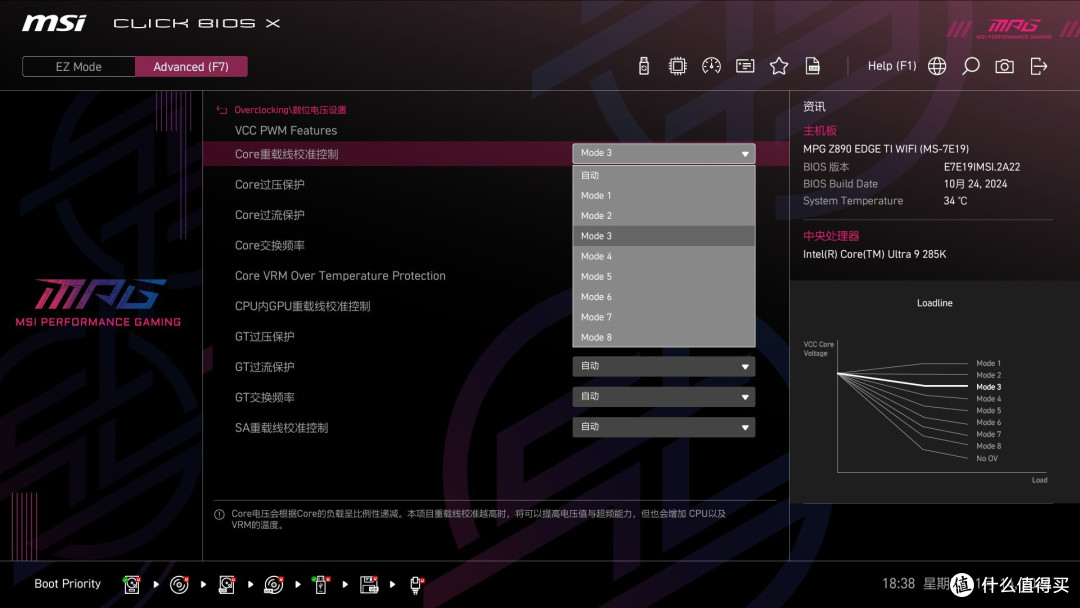Viewport: 1080px width, 608px height.
Task: Select sixth boot device USB floppy icon
Action: tap(368, 585)
